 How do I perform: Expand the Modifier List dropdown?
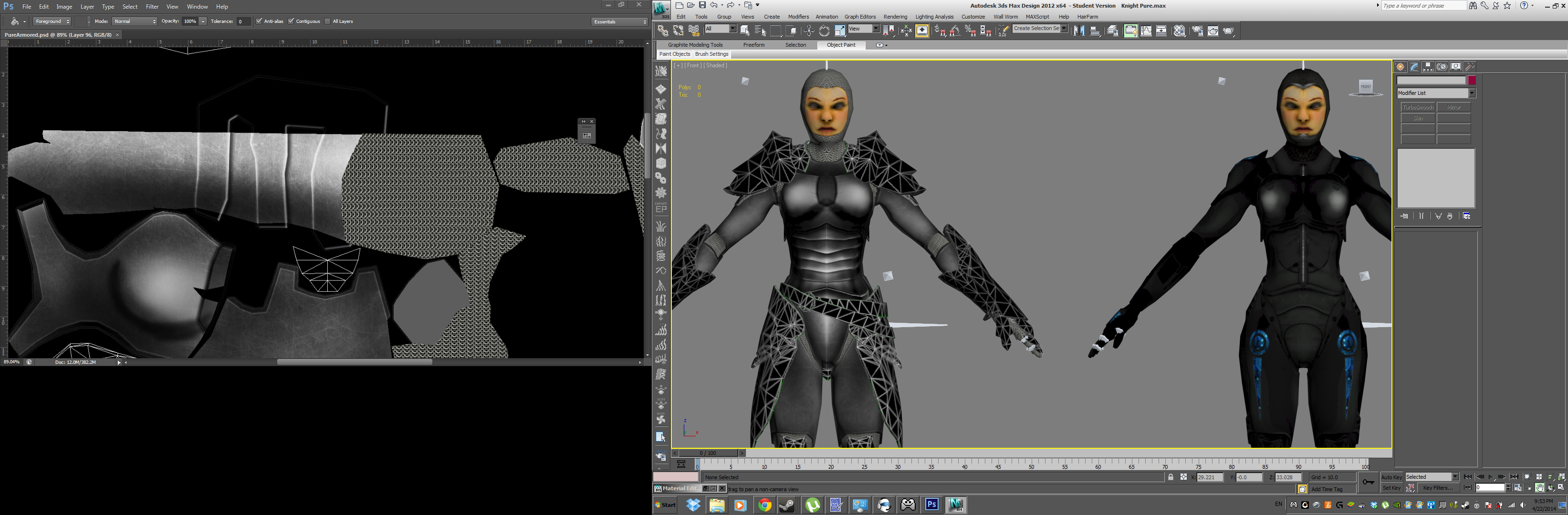[1472, 93]
